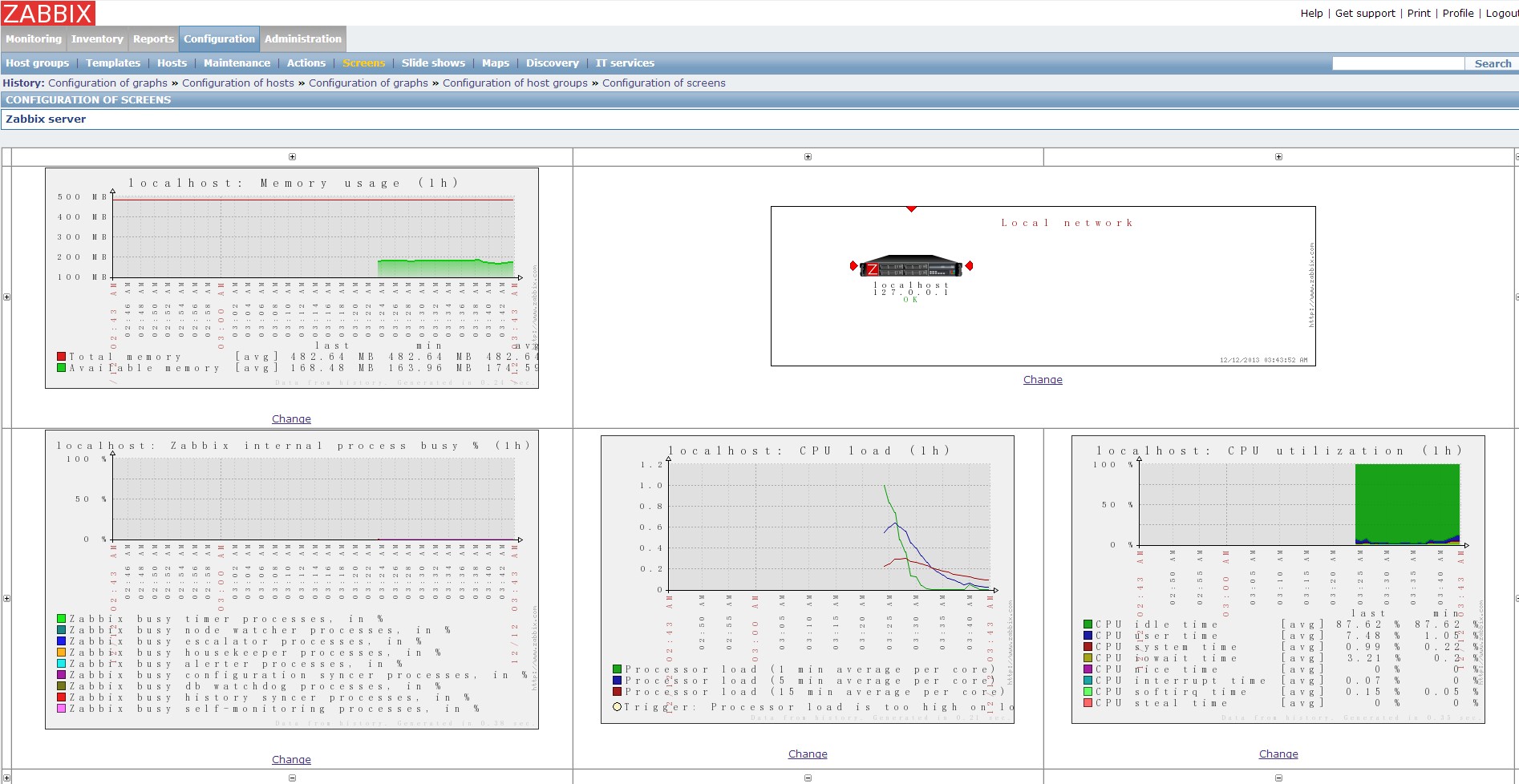
Task: Open the Administration menu
Action: coord(303,38)
